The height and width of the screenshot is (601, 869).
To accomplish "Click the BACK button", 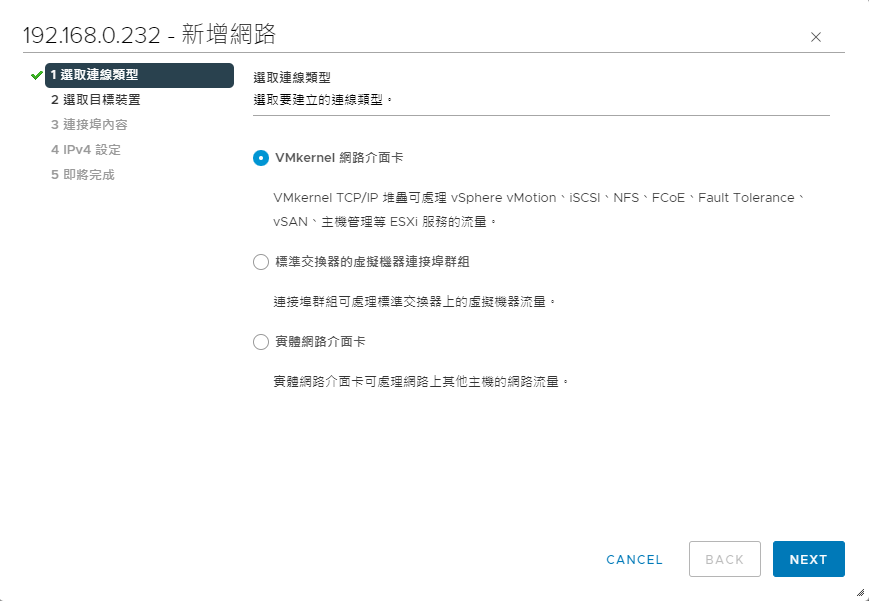I will point(724,559).
